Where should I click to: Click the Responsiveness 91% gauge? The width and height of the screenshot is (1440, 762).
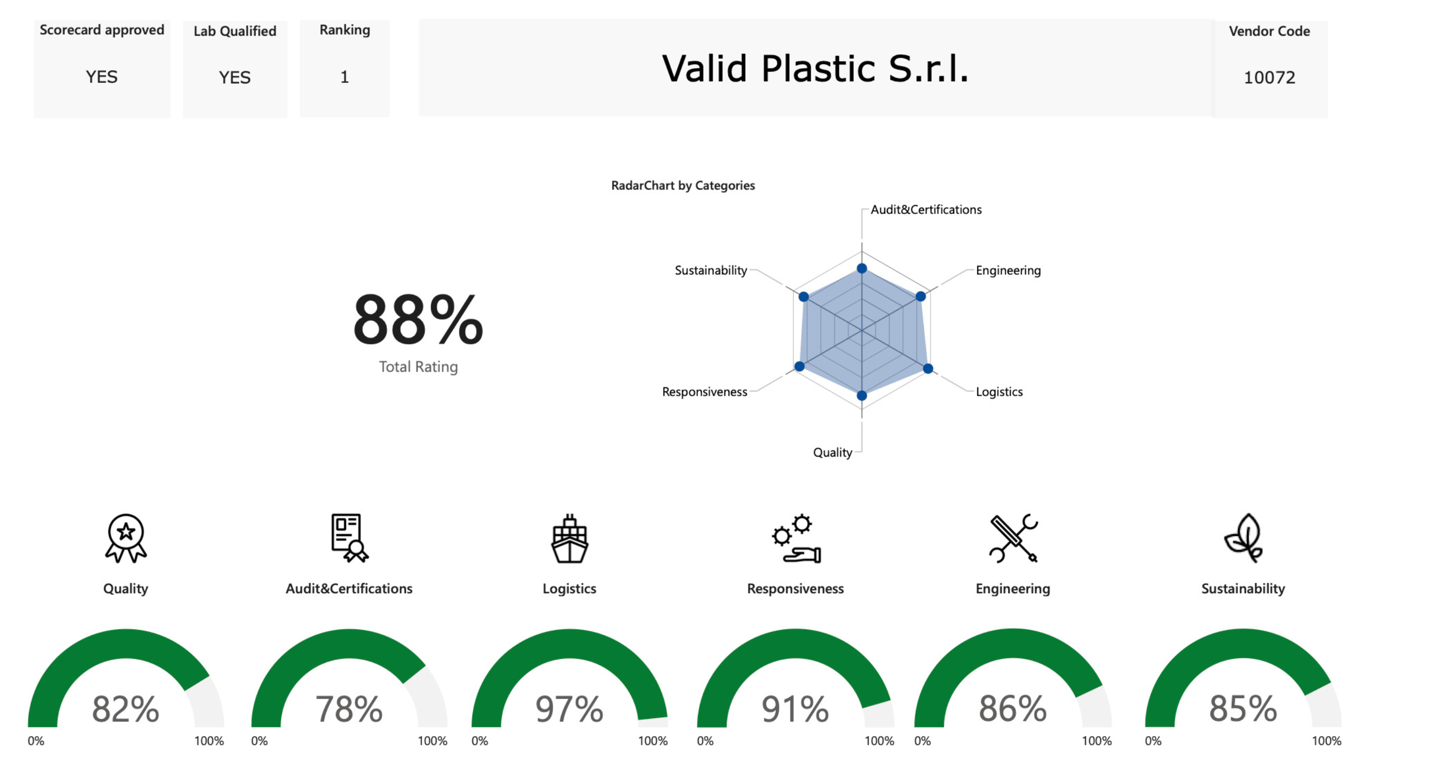click(x=796, y=690)
